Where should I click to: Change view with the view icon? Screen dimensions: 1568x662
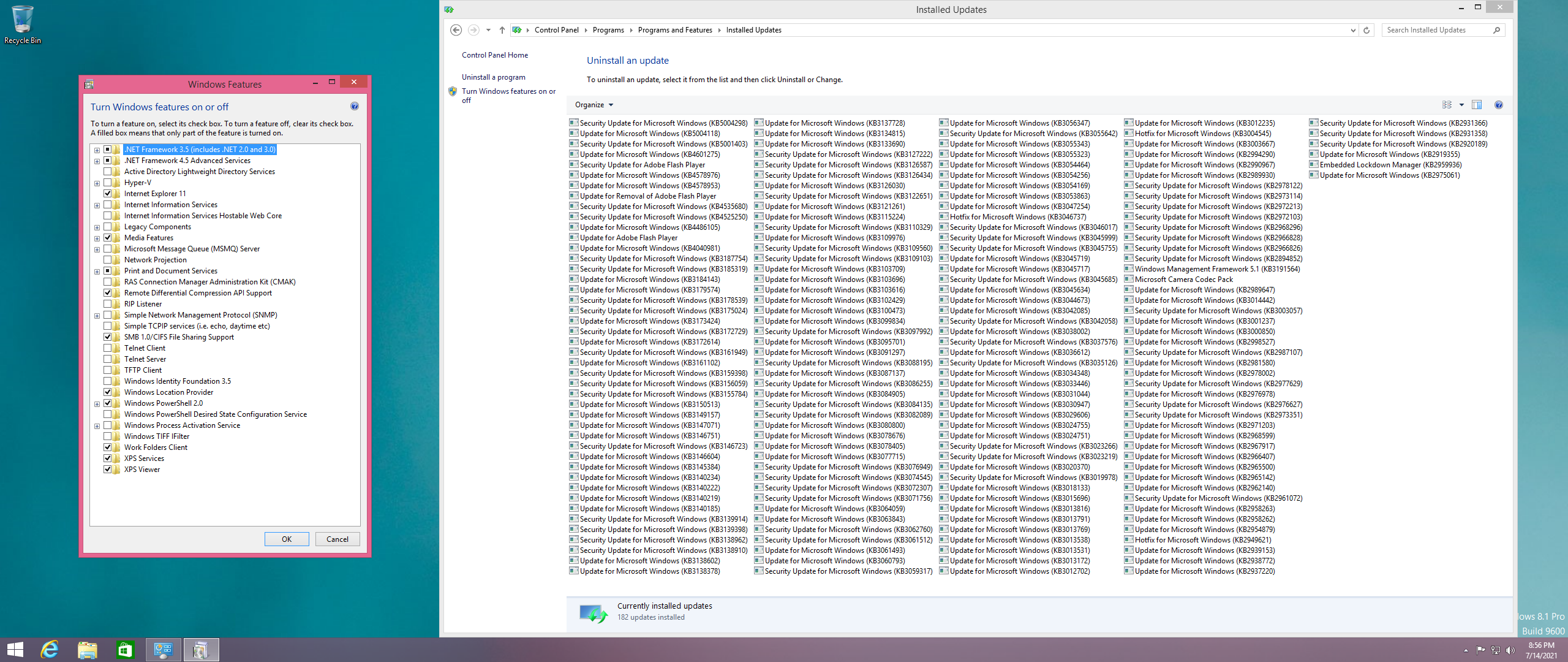tap(1447, 105)
